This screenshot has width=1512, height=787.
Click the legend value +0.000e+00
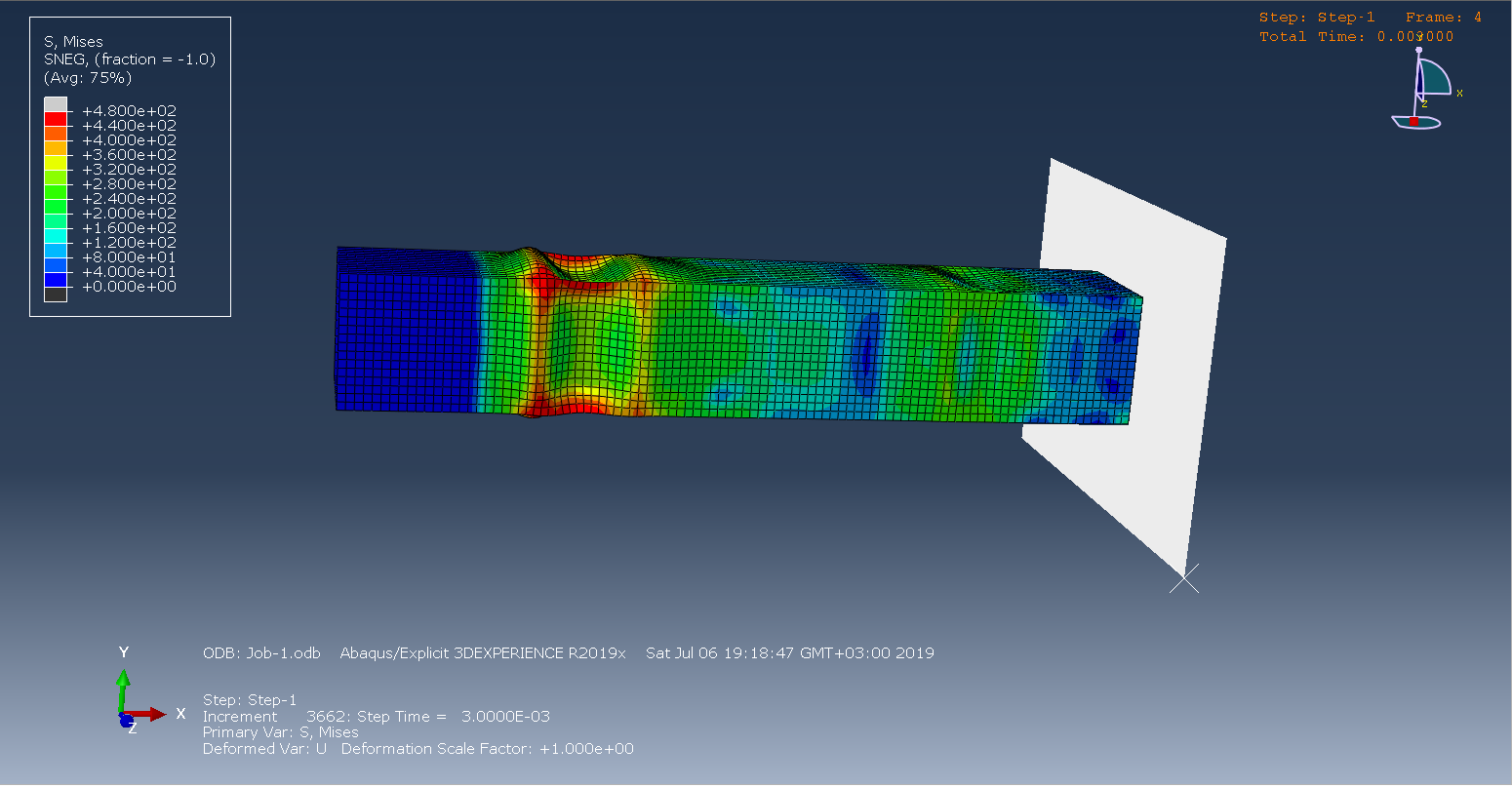click(x=129, y=287)
